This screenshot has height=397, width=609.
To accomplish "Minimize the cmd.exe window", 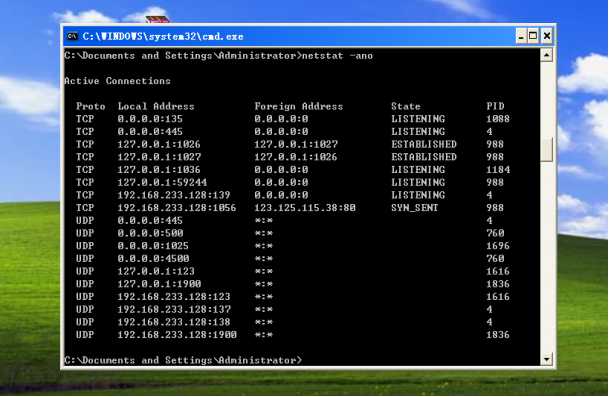I will pos(522,36).
